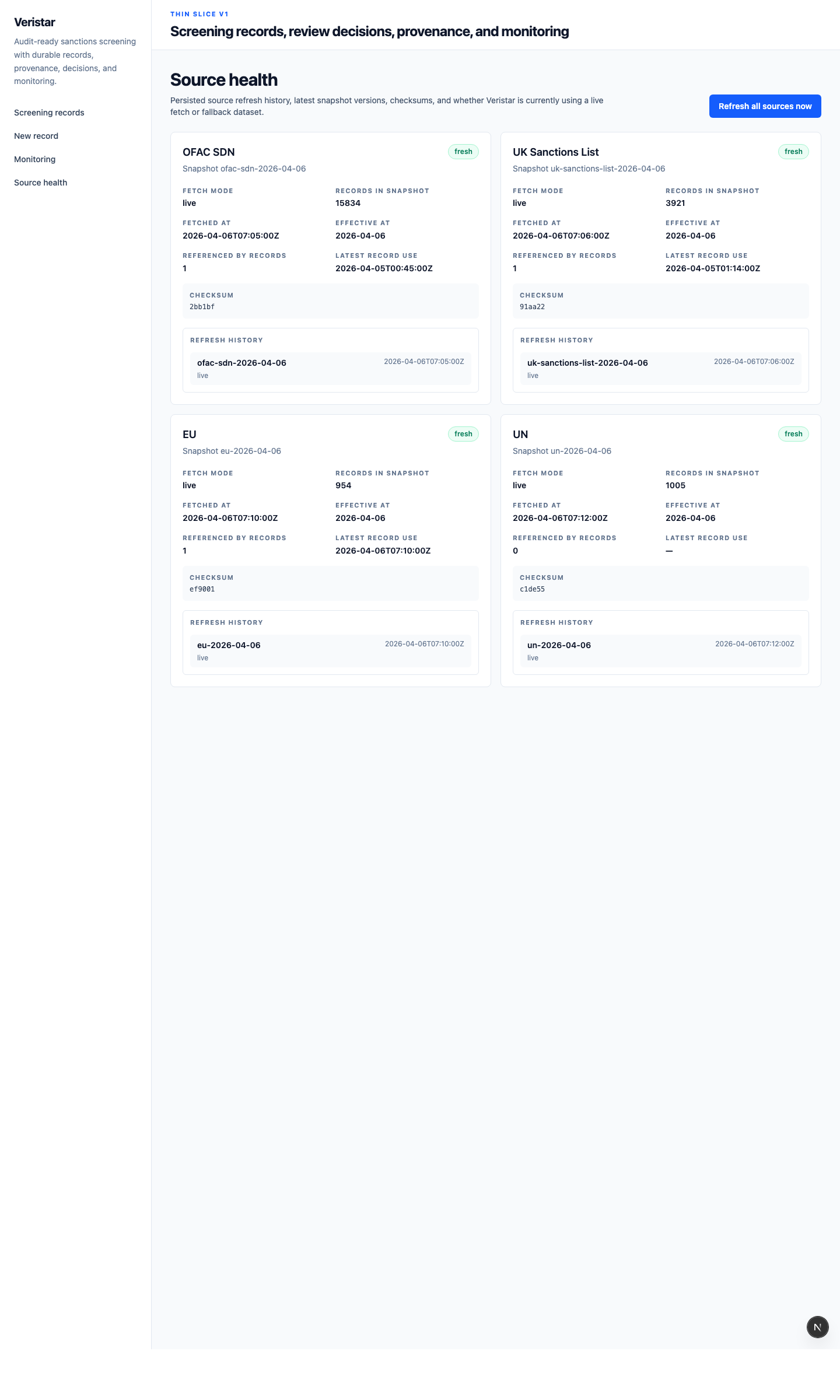The image size is (840, 1400).
Task: Click the Refresh all sources now button
Action: click(765, 106)
